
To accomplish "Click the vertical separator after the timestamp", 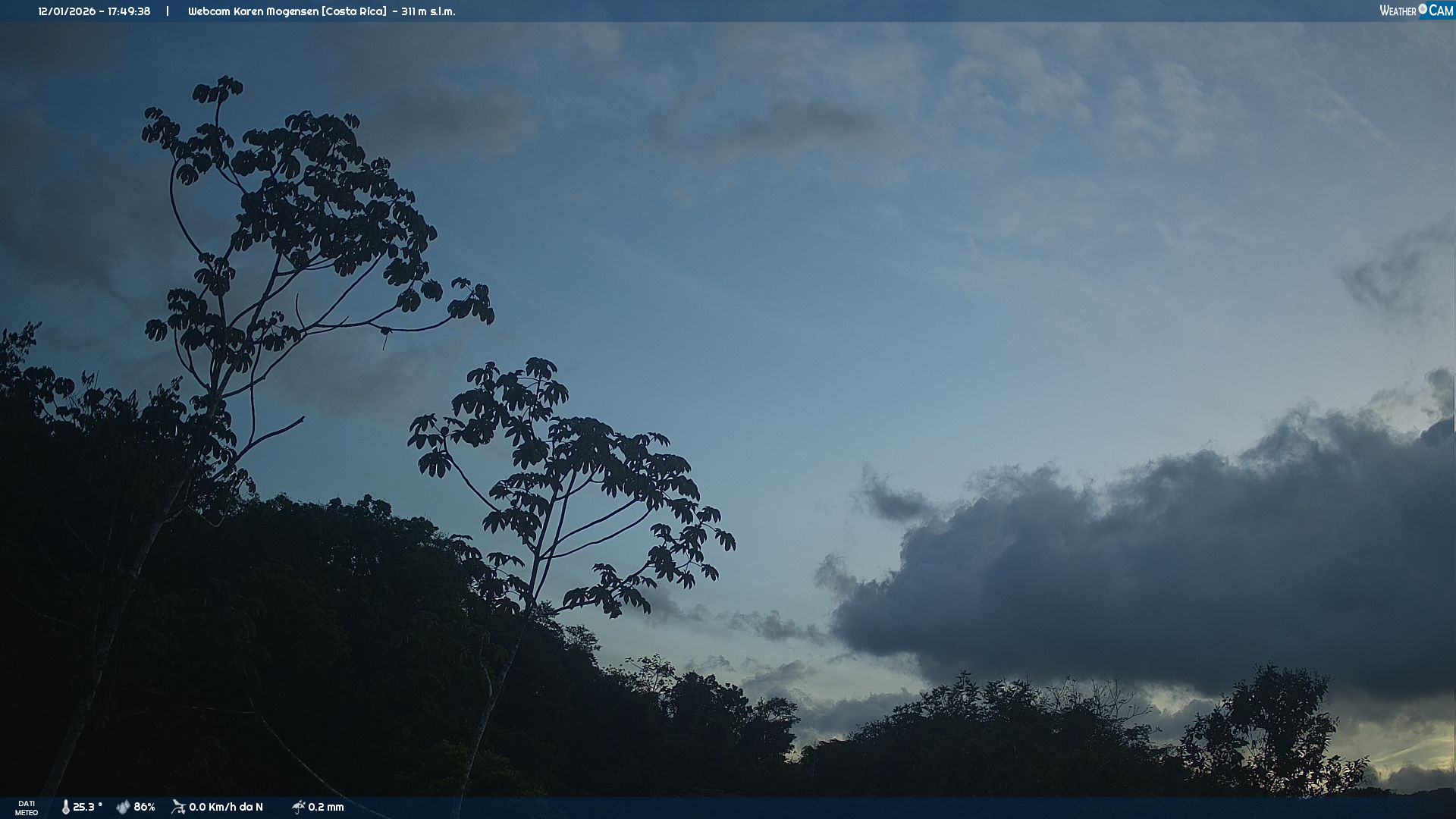I will pyautogui.click(x=168, y=11).
